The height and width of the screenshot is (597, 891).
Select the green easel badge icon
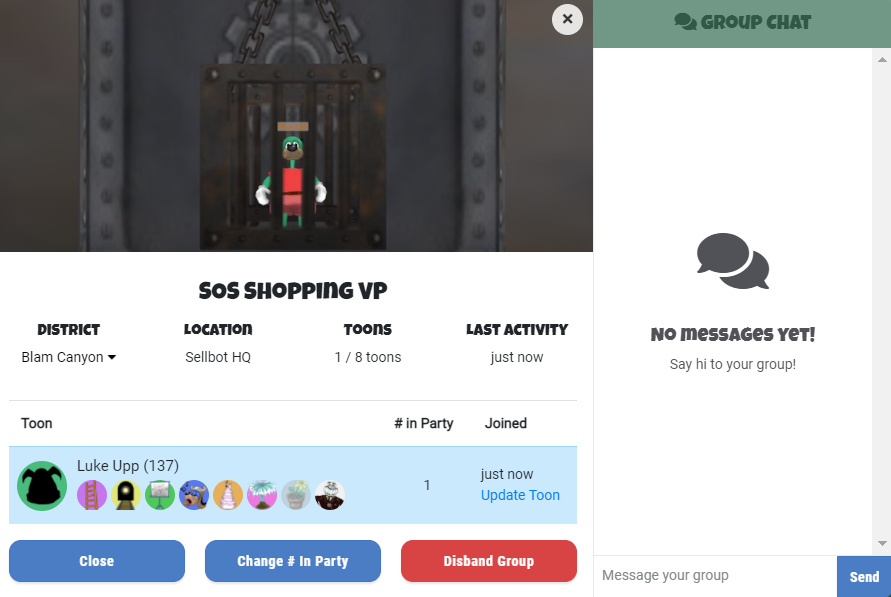coord(160,494)
